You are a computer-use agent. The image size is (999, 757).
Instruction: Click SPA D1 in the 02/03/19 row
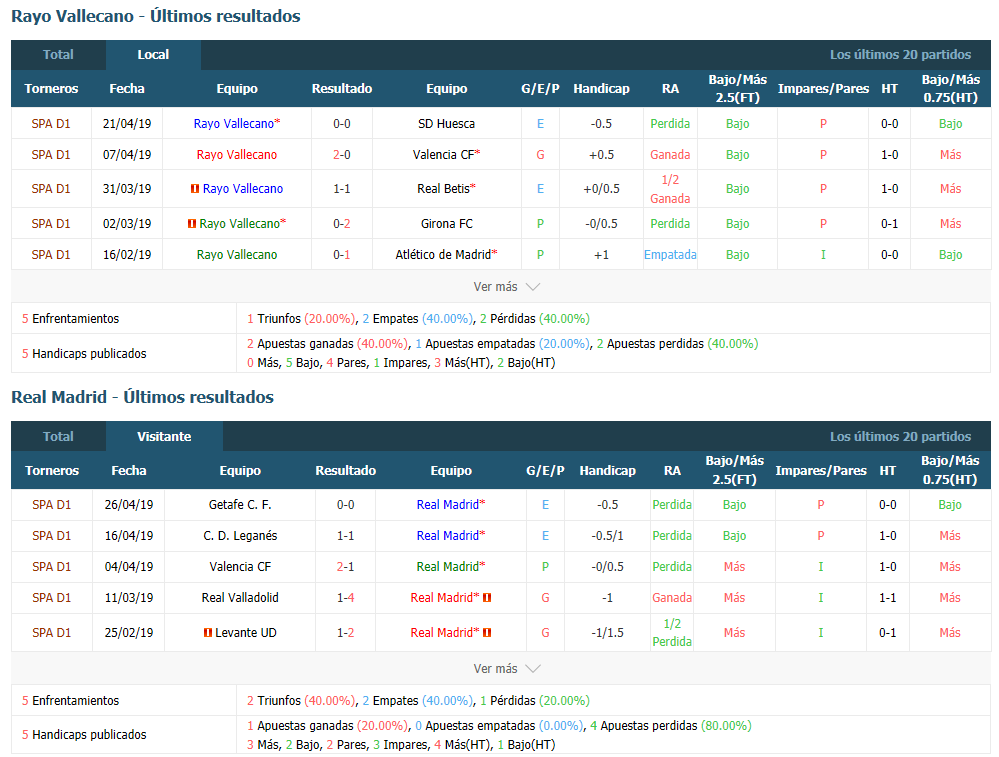coord(51,224)
